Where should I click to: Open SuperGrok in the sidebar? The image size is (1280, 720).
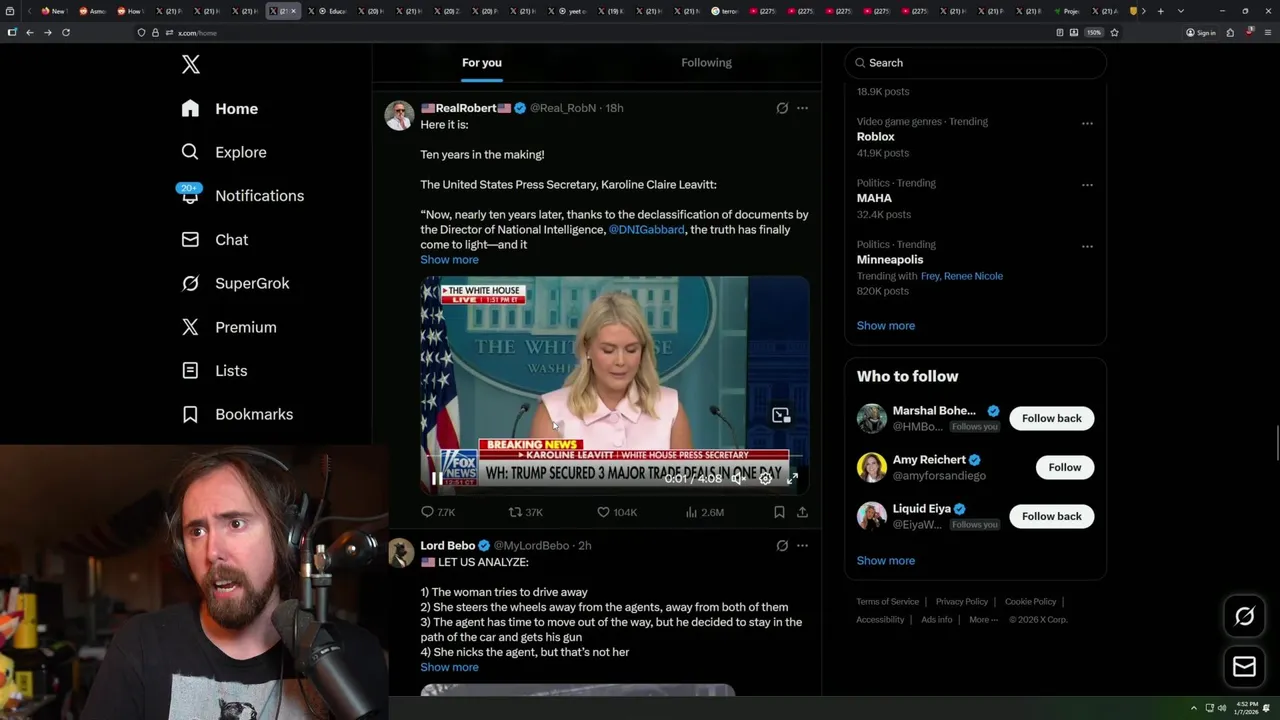[236, 283]
